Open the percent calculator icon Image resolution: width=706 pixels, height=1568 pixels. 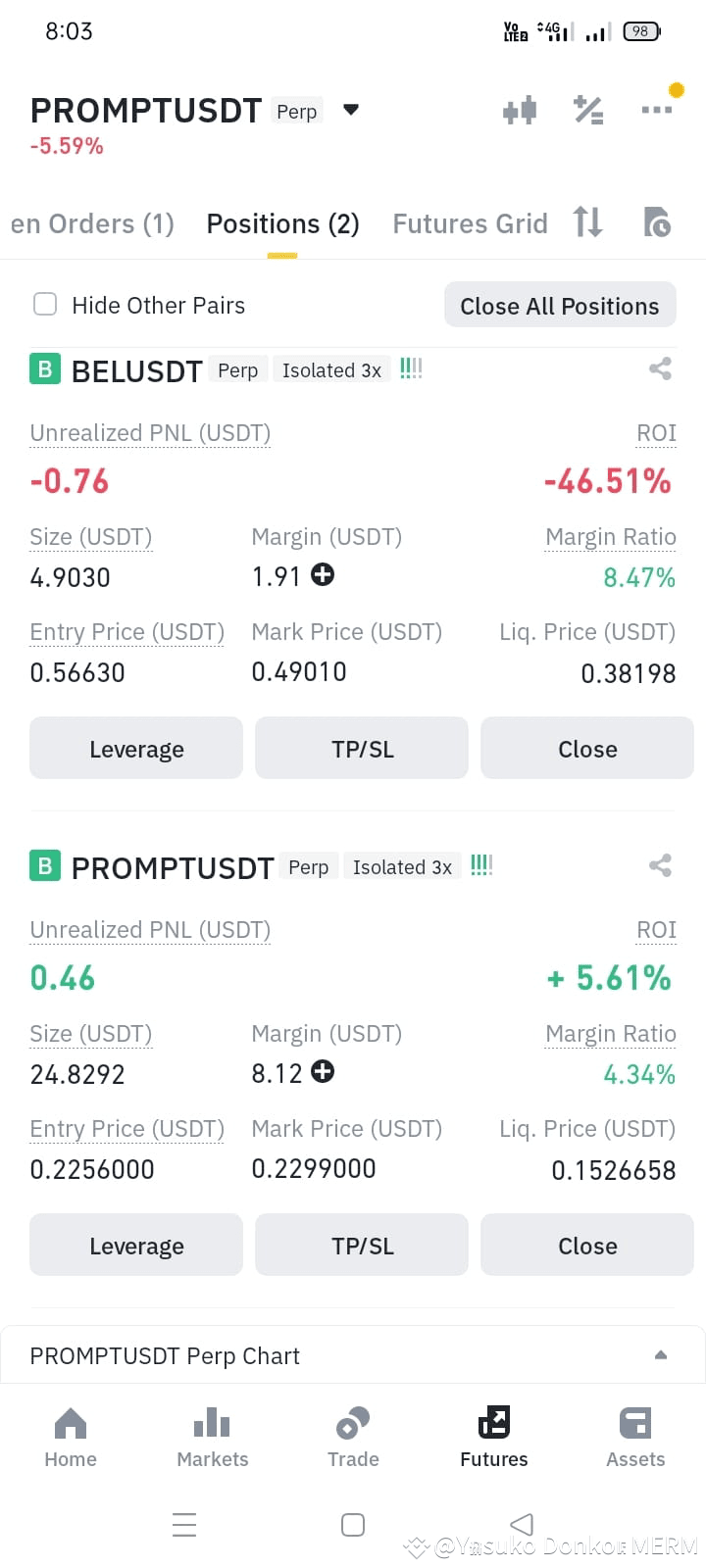588,110
